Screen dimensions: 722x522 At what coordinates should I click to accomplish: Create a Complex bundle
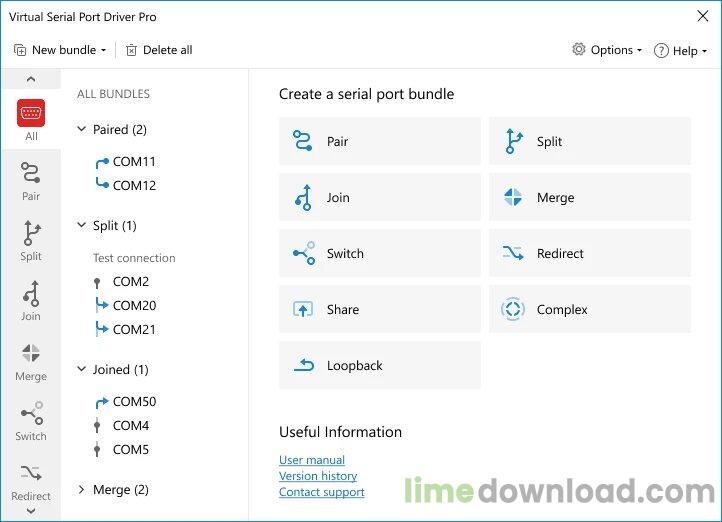[590, 309]
